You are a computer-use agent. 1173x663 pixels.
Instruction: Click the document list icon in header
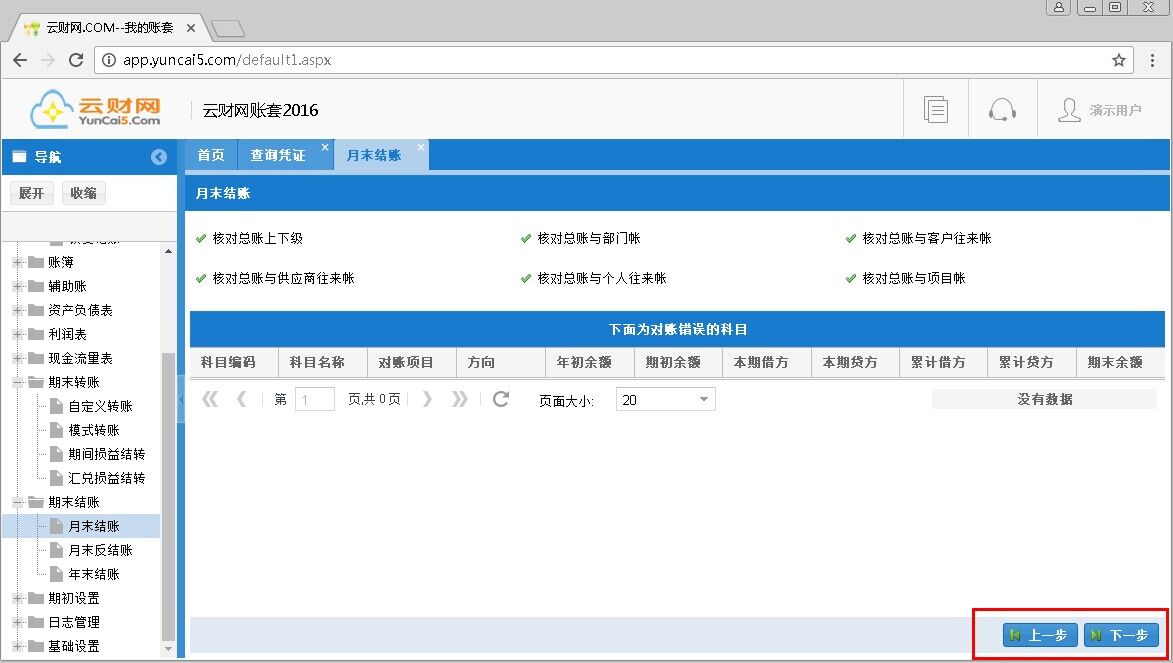pyautogui.click(x=936, y=110)
